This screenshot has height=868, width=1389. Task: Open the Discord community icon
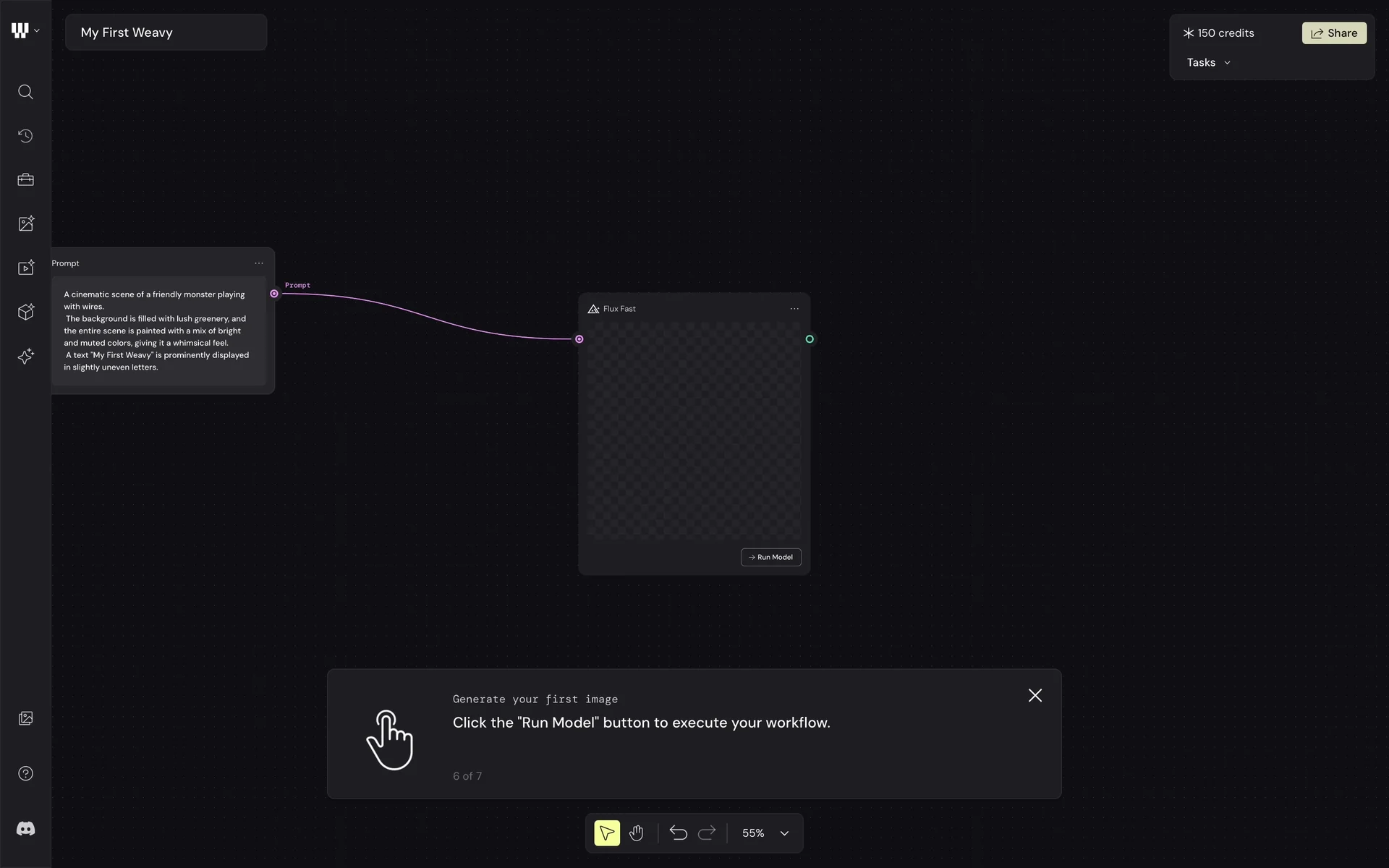pos(25,828)
